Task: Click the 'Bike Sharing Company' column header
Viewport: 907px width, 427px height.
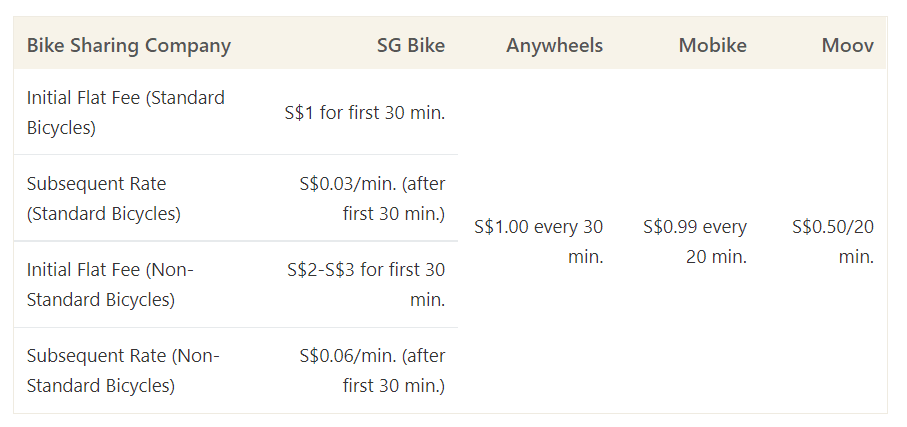Action: pyautogui.click(x=128, y=45)
